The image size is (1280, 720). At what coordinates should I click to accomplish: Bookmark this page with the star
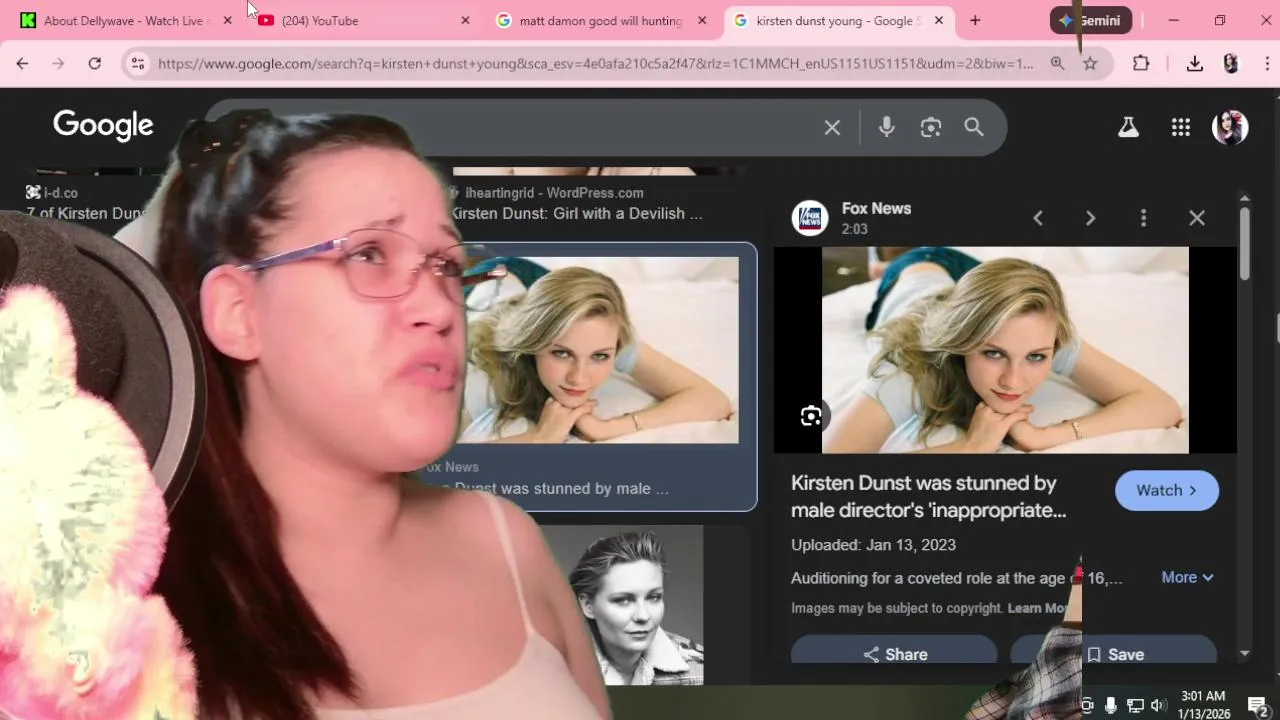click(x=1090, y=64)
